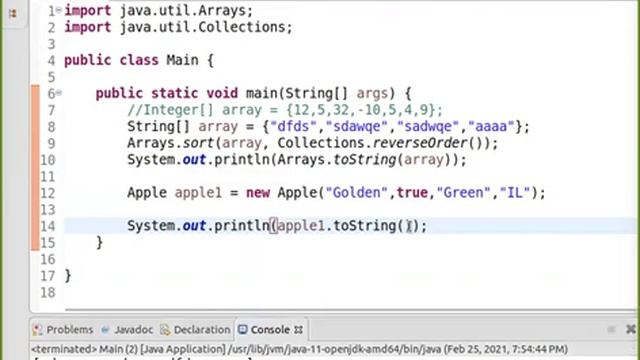Close the Console view with its X icon
The height and width of the screenshot is (360, 640).
pos(298,330)
